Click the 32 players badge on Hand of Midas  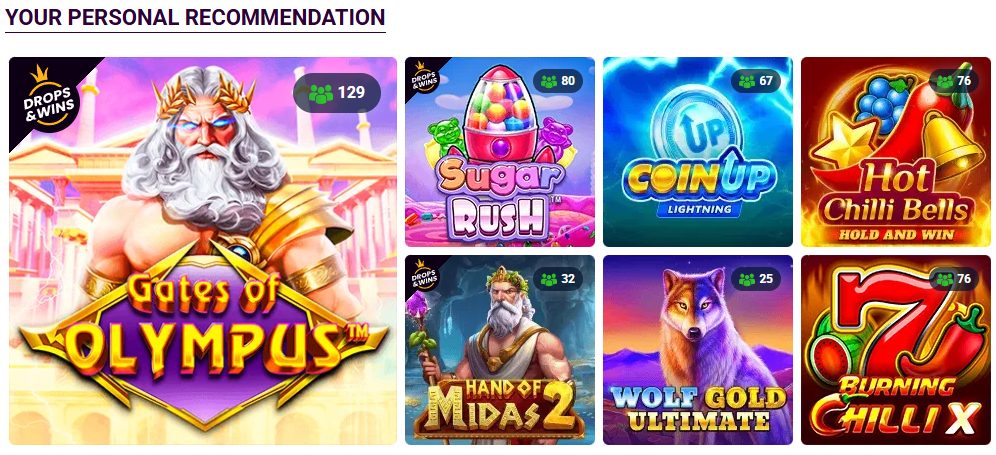pyautogui.click(x=558, y=280)
